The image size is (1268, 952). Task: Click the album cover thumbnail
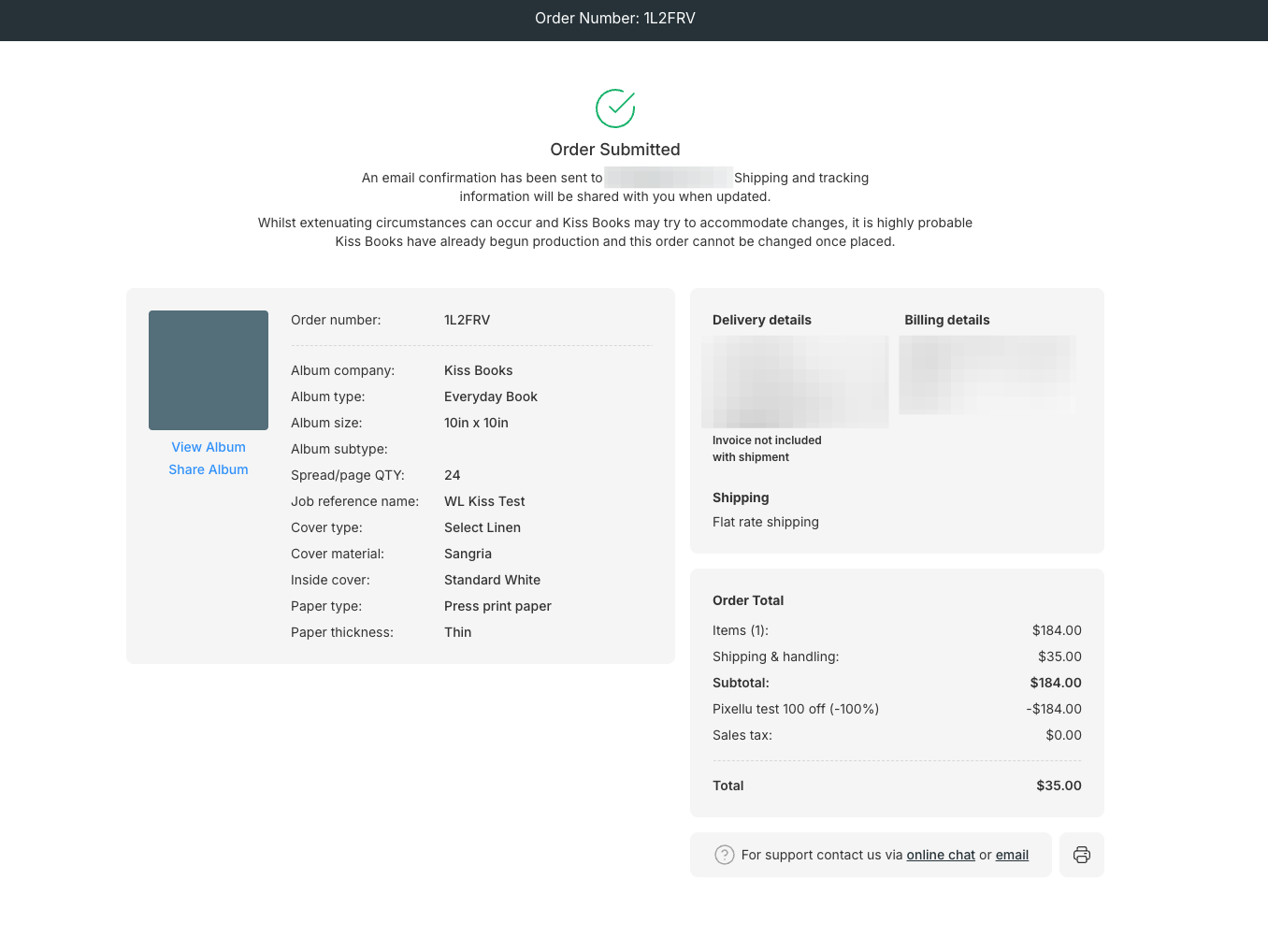[209, 370]
